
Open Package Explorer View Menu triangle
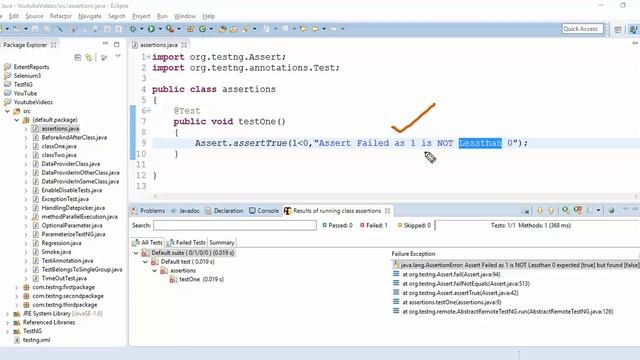118,56
